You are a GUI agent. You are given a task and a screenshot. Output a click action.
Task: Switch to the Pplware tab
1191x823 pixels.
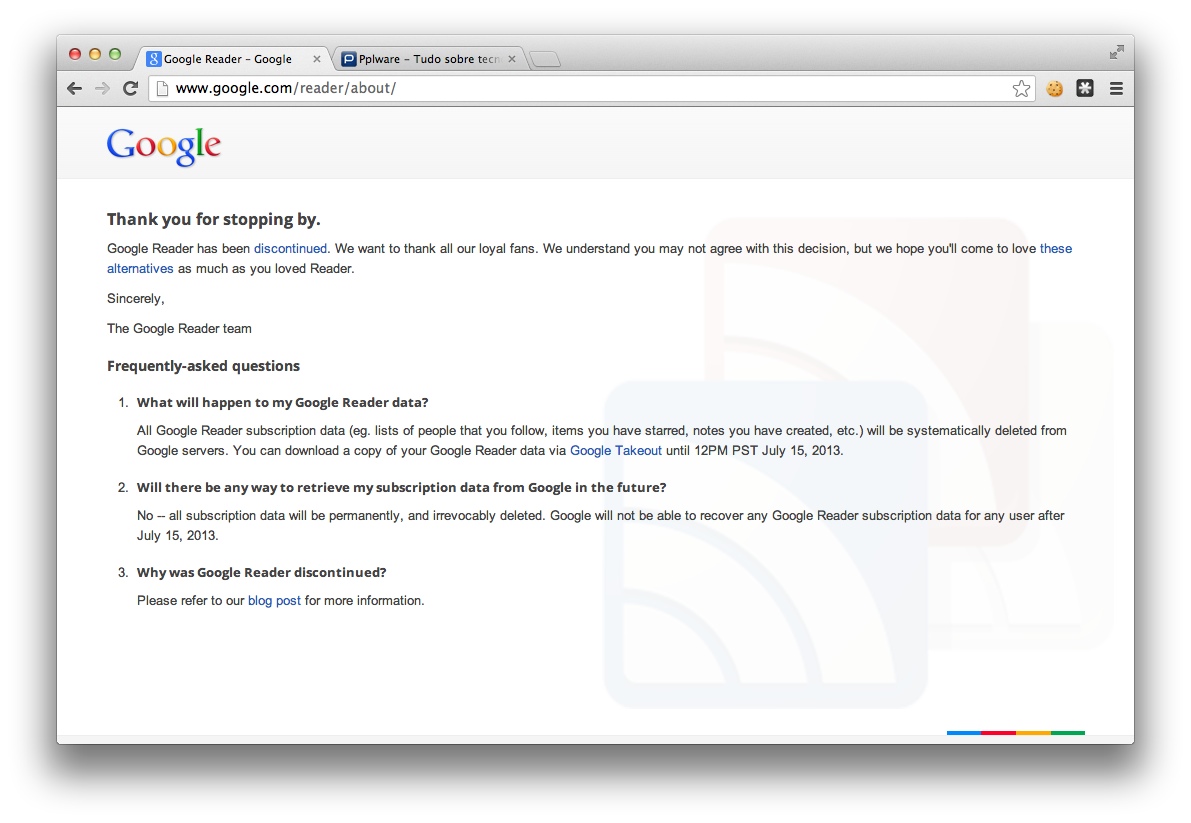(x=429, y=58)
